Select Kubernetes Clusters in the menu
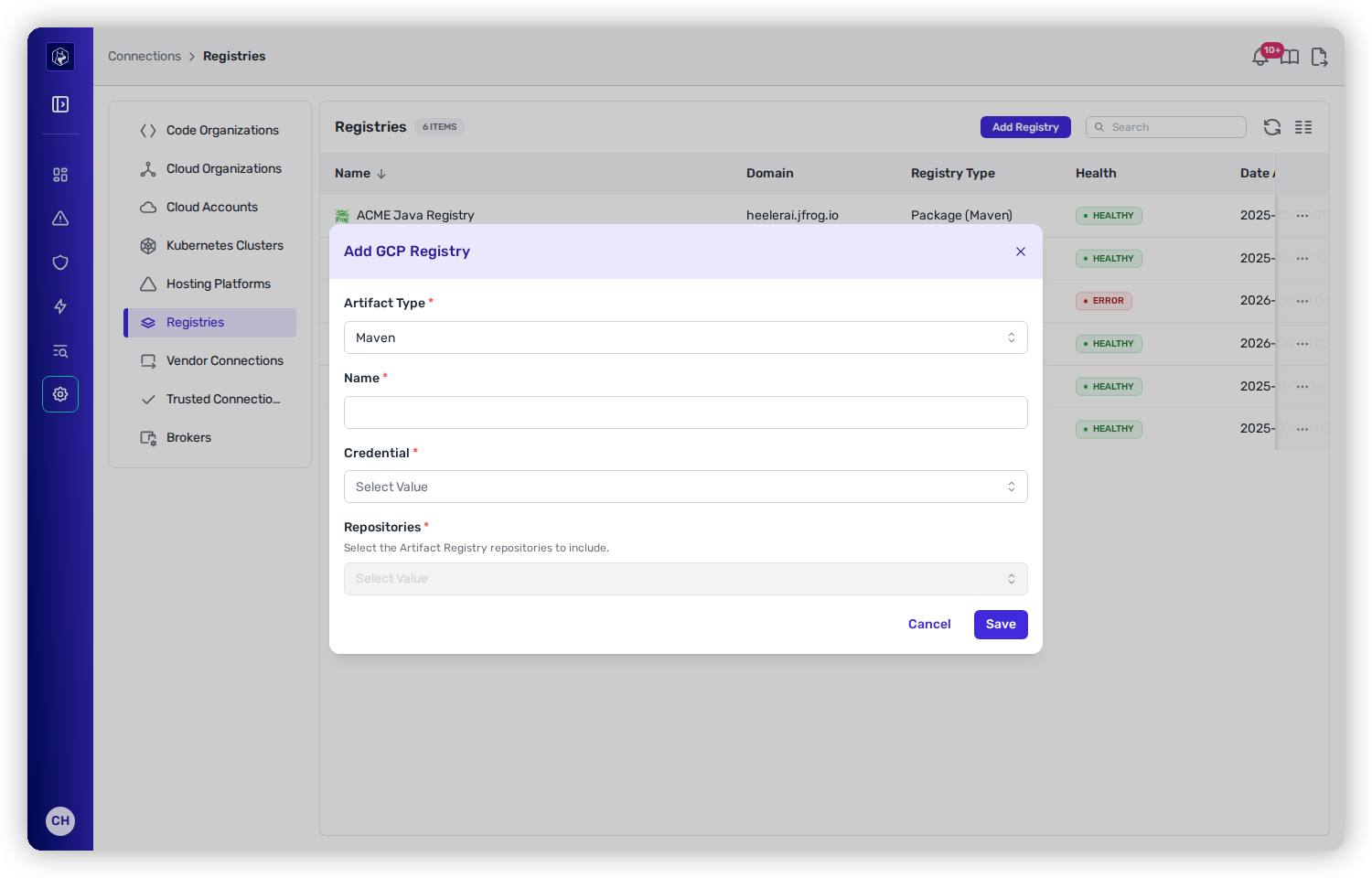 pyautogui.click(x=209, y=246)
